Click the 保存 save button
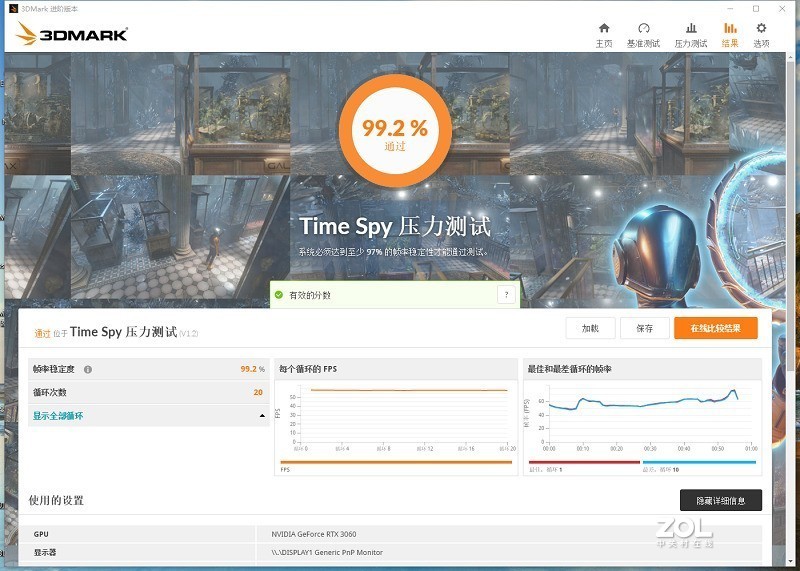 coord(643,328)
